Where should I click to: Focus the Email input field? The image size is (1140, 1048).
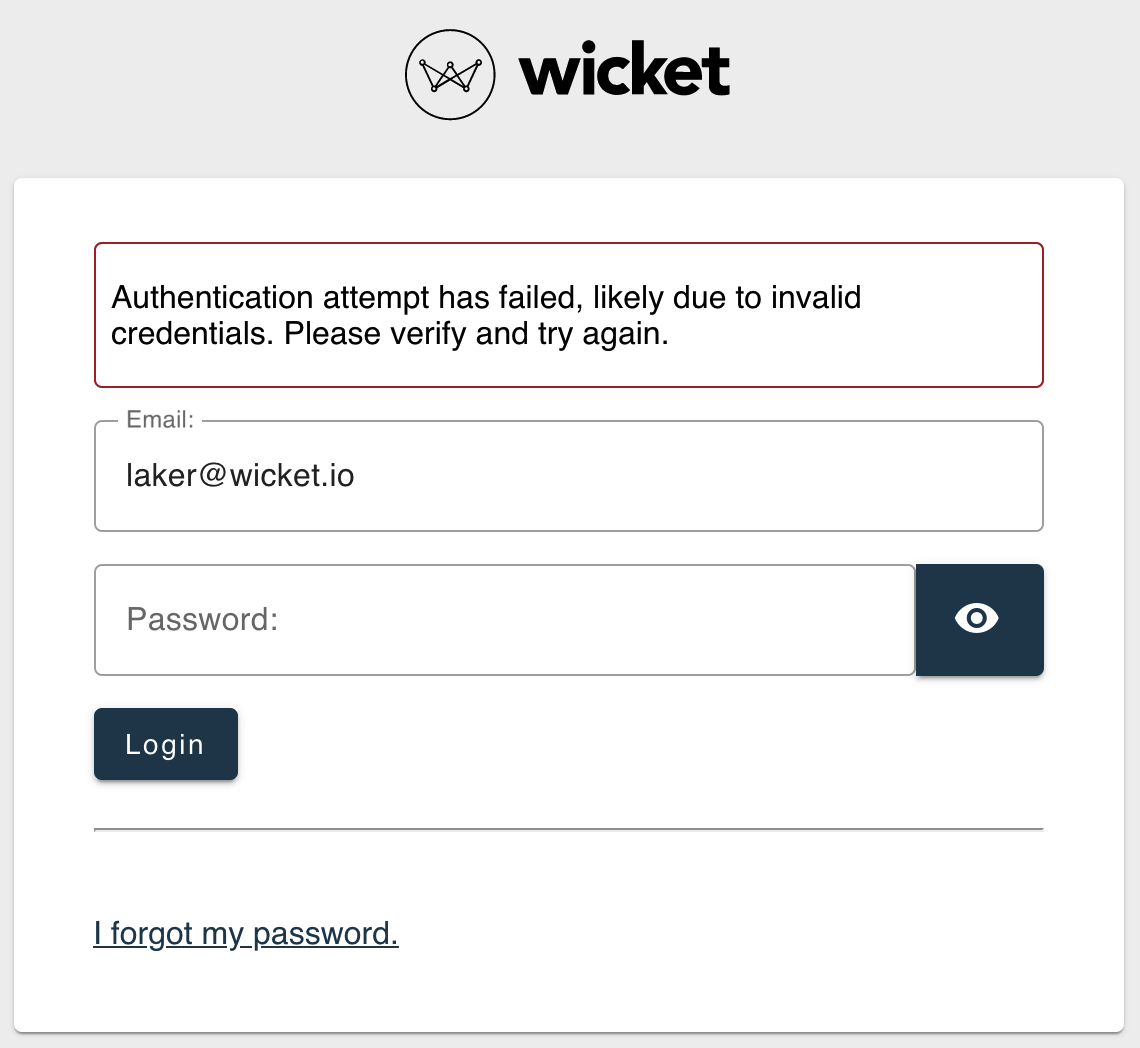[569, 476]
